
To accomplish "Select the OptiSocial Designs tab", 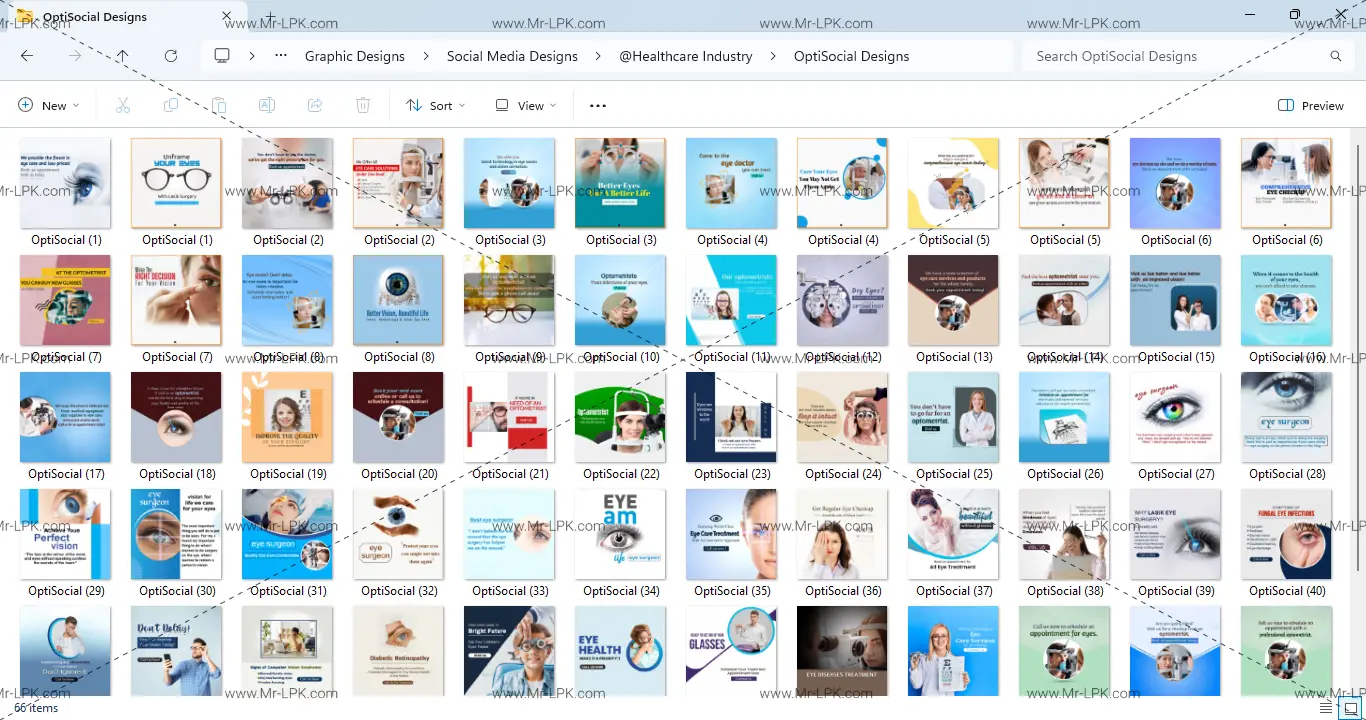I will tap(95, 16).
